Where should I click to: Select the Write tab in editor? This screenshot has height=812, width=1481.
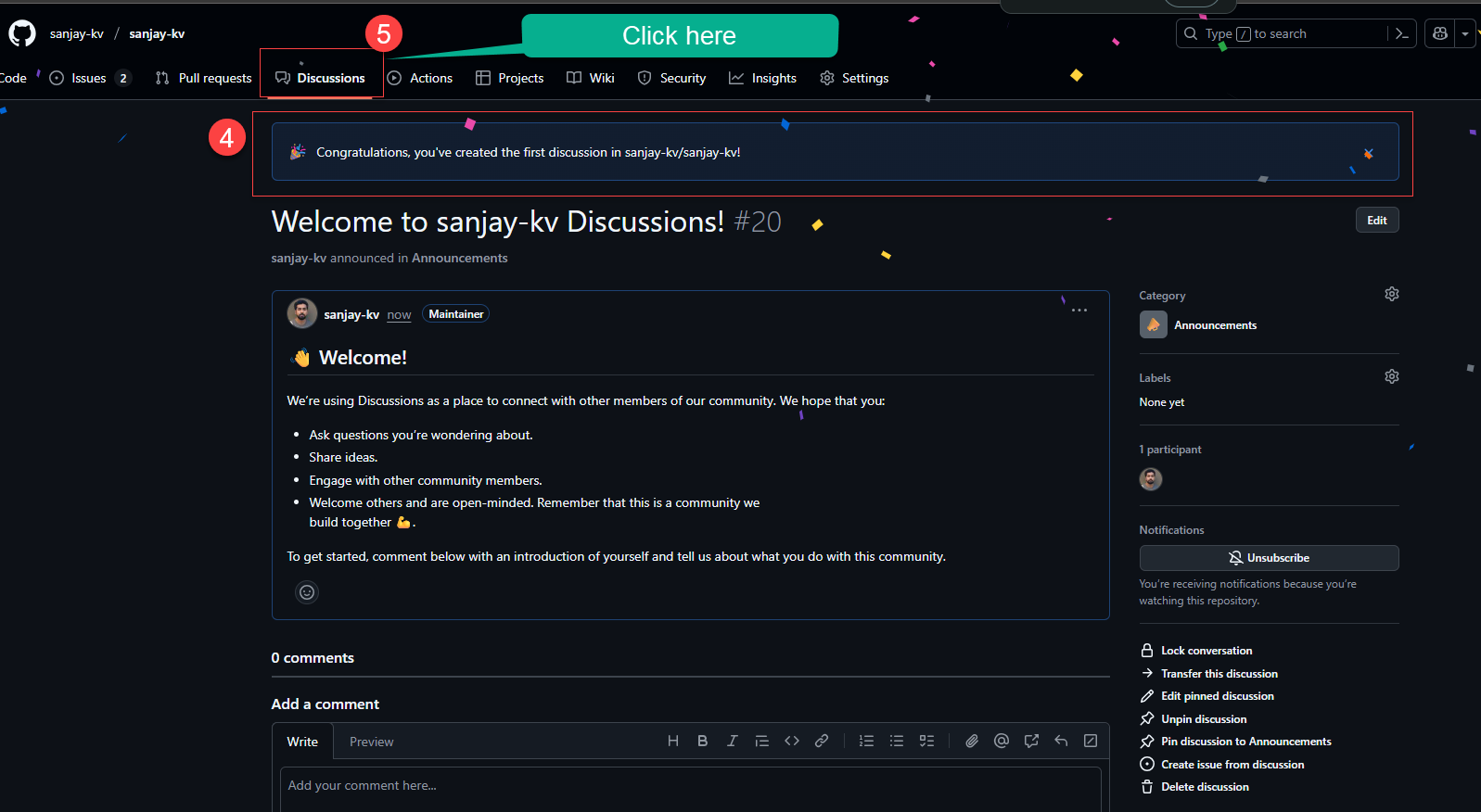click(302, 742)
